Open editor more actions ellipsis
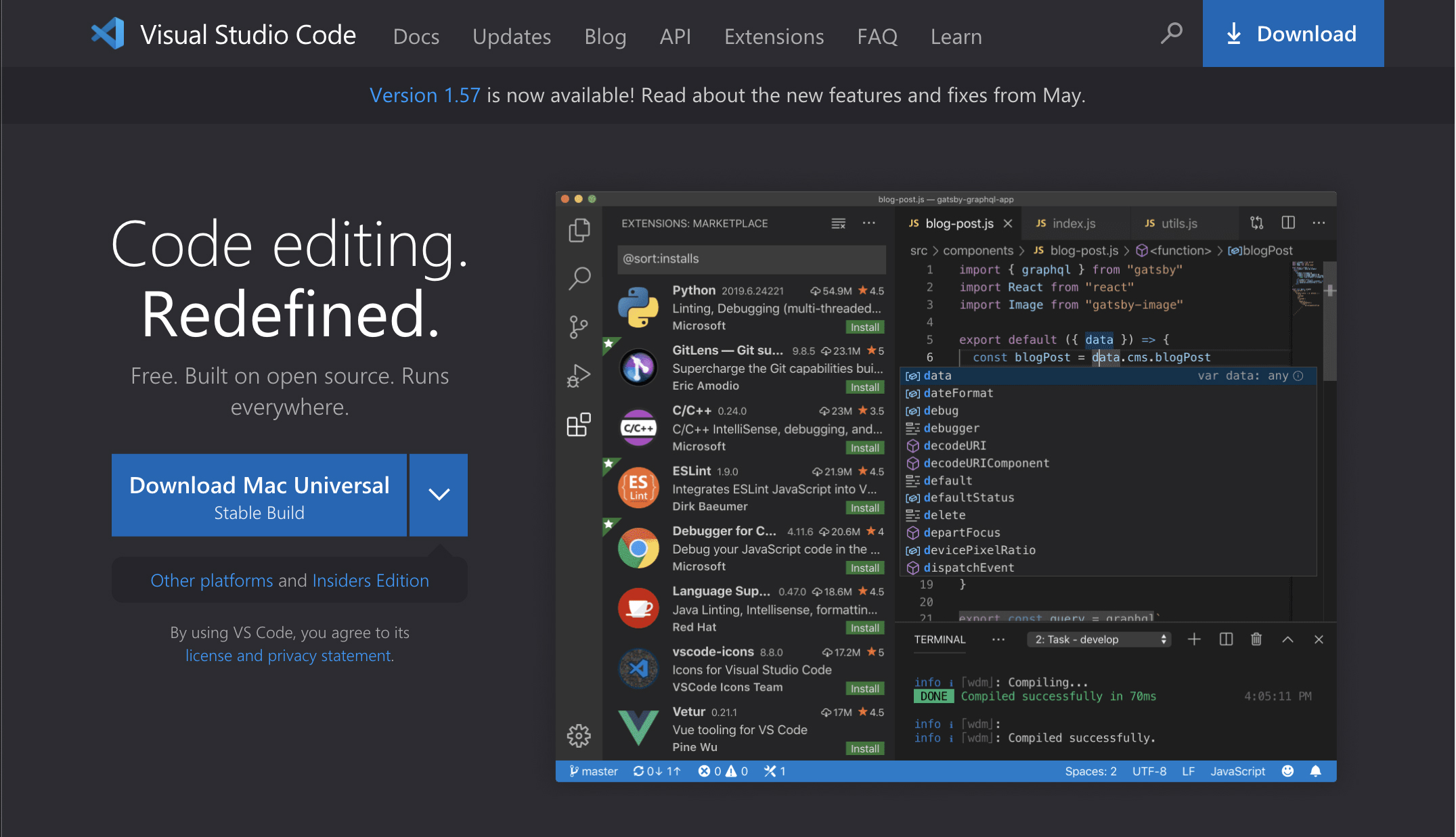Viewport: 1456px width, 837px height. 1319,223
